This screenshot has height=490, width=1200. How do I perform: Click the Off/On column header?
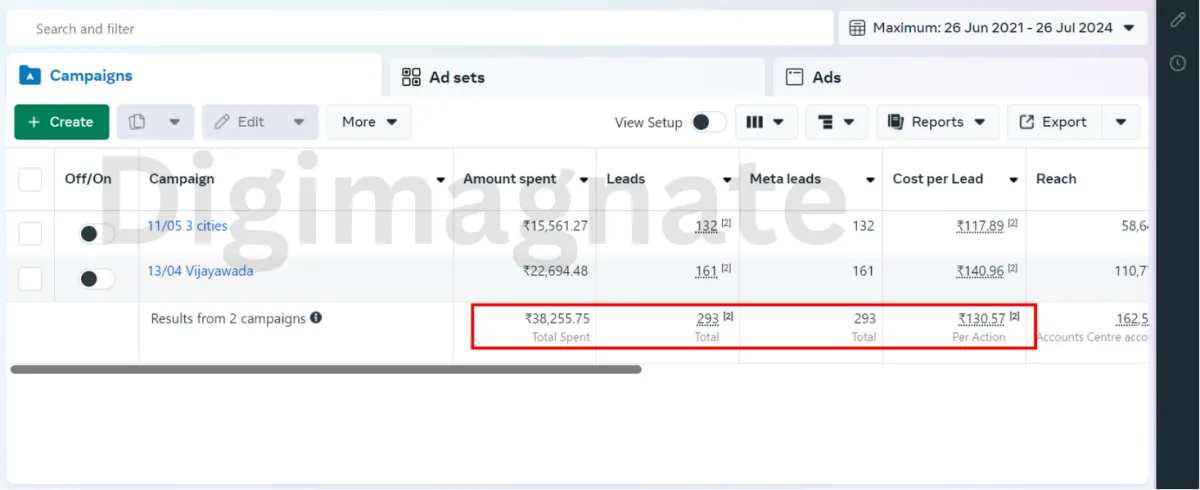(88, 179)
